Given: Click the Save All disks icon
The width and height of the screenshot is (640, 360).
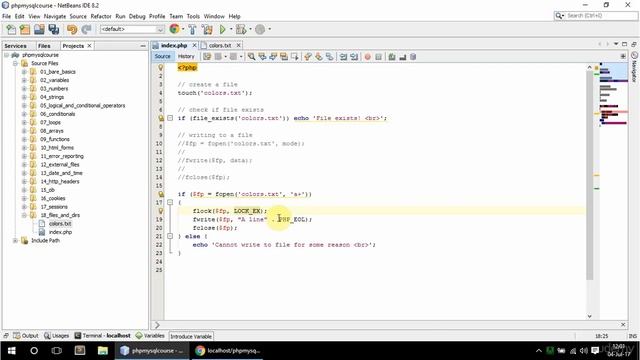Looking at the screenshot, I should 53,29.
